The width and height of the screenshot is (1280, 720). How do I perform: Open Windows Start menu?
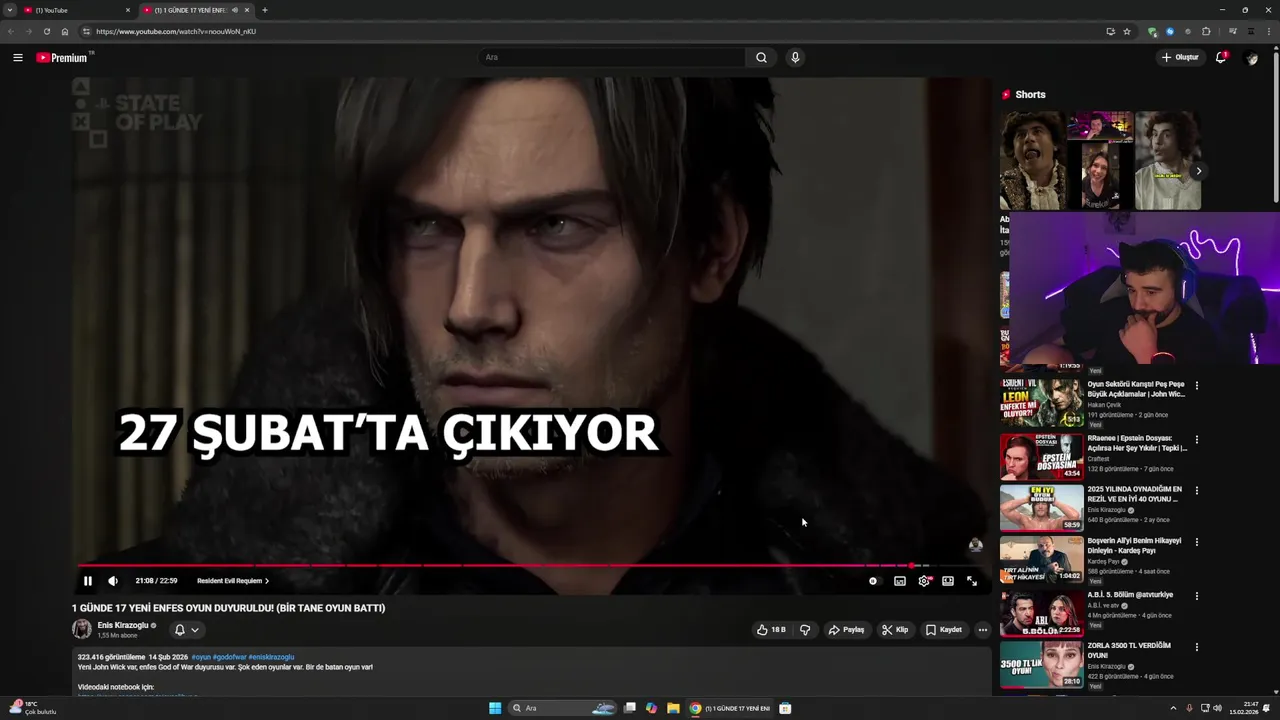tap(495, 708)
